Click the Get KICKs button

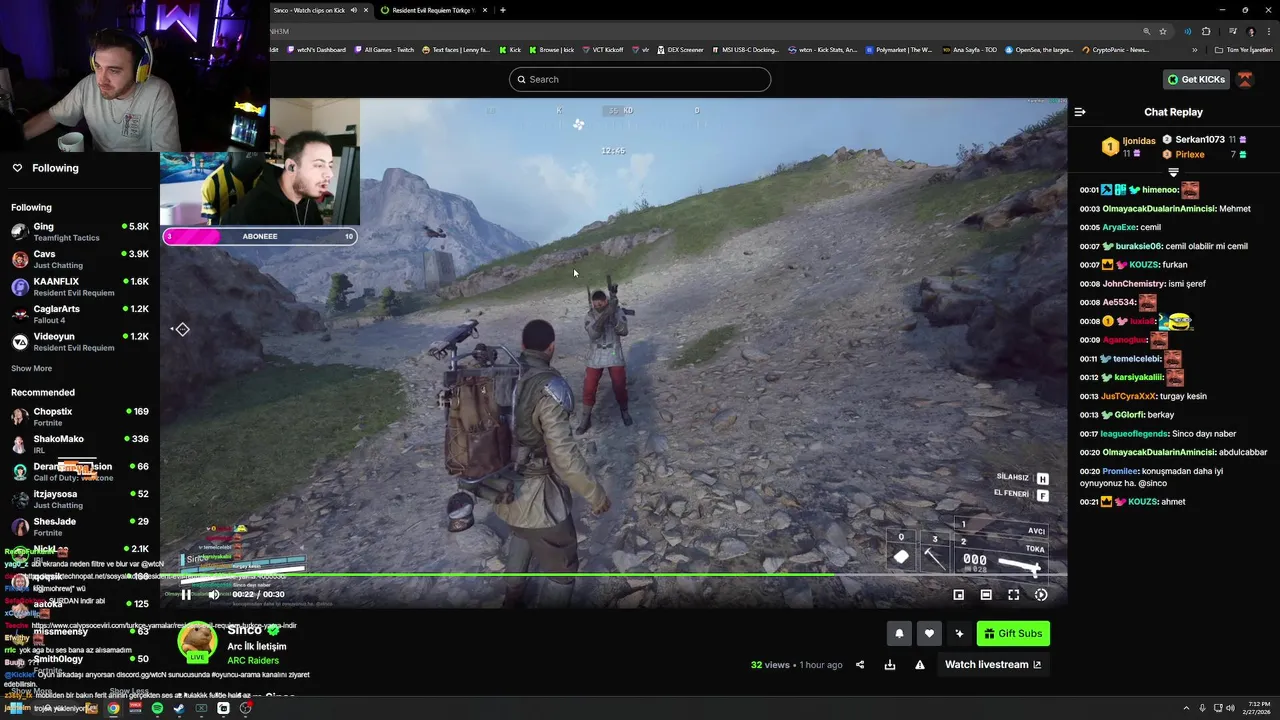pos(1195,79)
